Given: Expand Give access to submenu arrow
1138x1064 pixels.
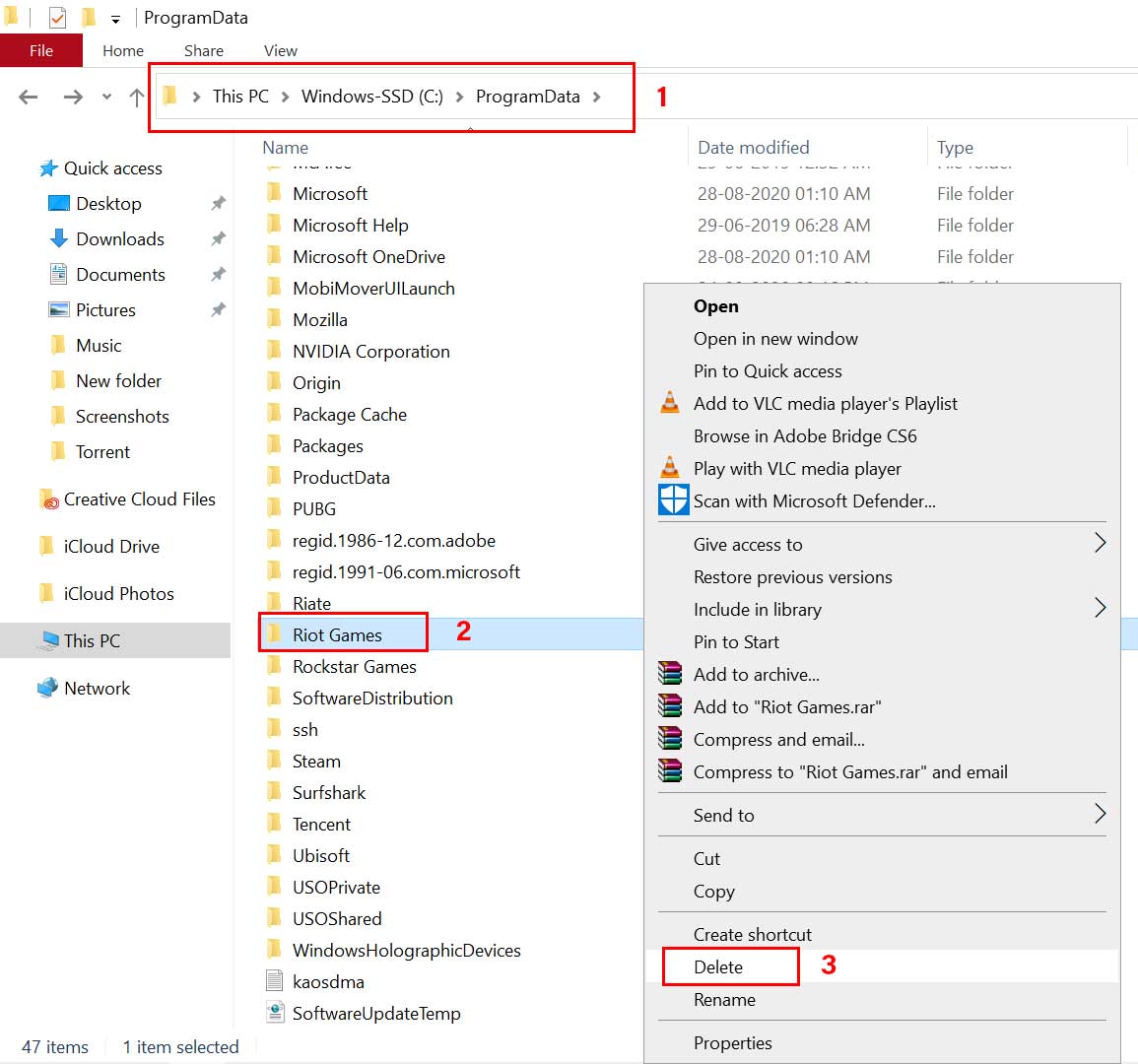Looking at the screenshot, I should point(1100,543).
